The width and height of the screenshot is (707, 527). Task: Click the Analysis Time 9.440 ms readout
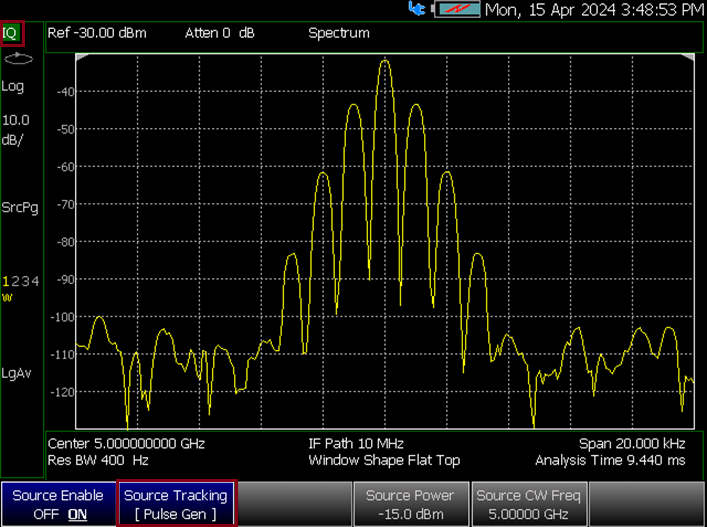point(610,461)
